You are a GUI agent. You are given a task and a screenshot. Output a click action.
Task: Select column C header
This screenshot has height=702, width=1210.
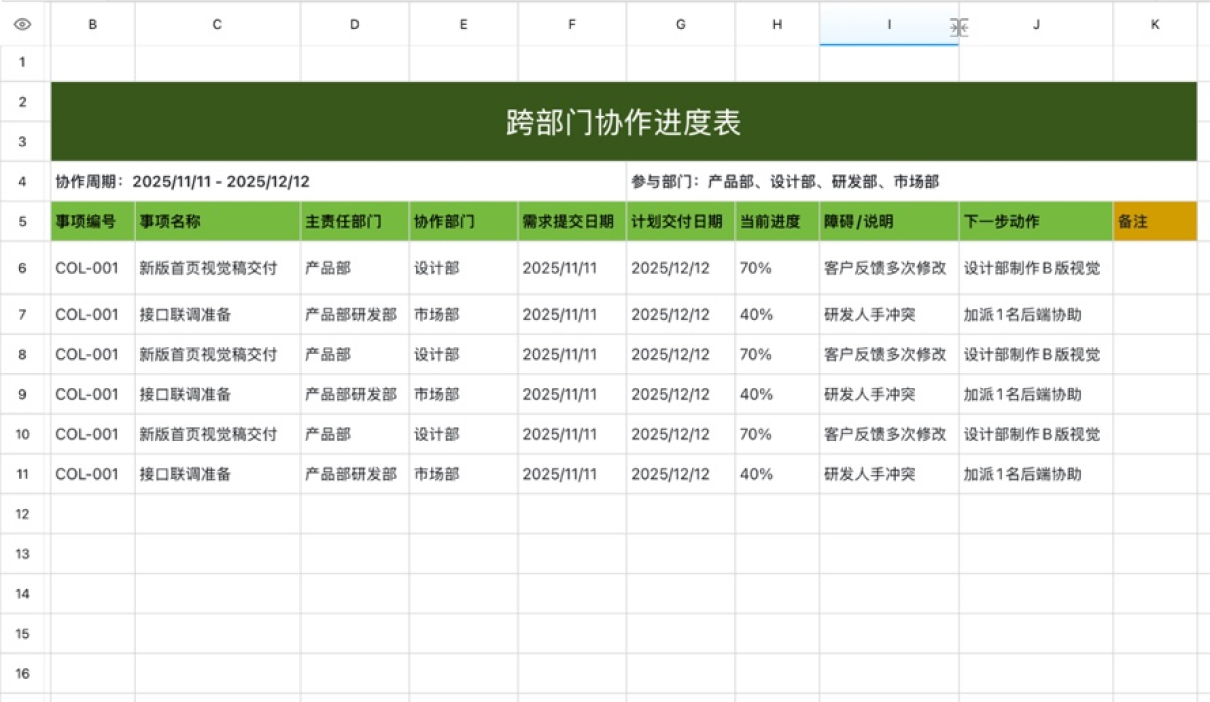217,26
